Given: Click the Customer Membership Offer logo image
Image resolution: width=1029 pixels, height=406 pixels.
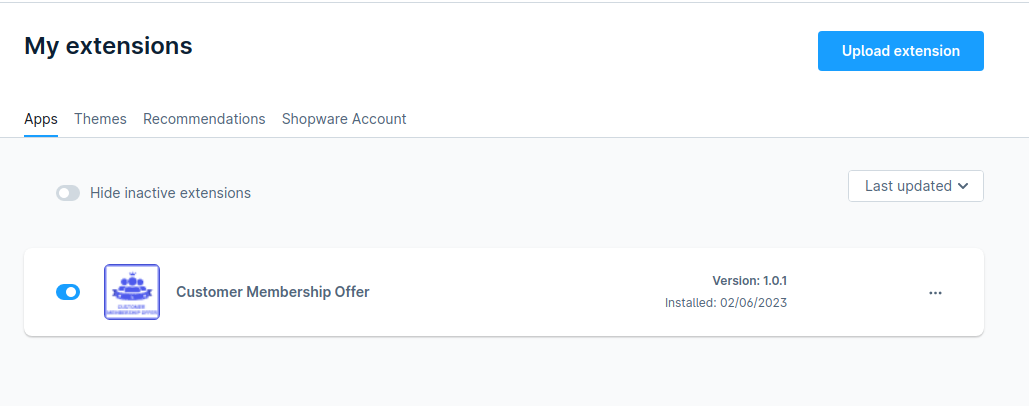Looking at the screenshot, I should [132, 292].
